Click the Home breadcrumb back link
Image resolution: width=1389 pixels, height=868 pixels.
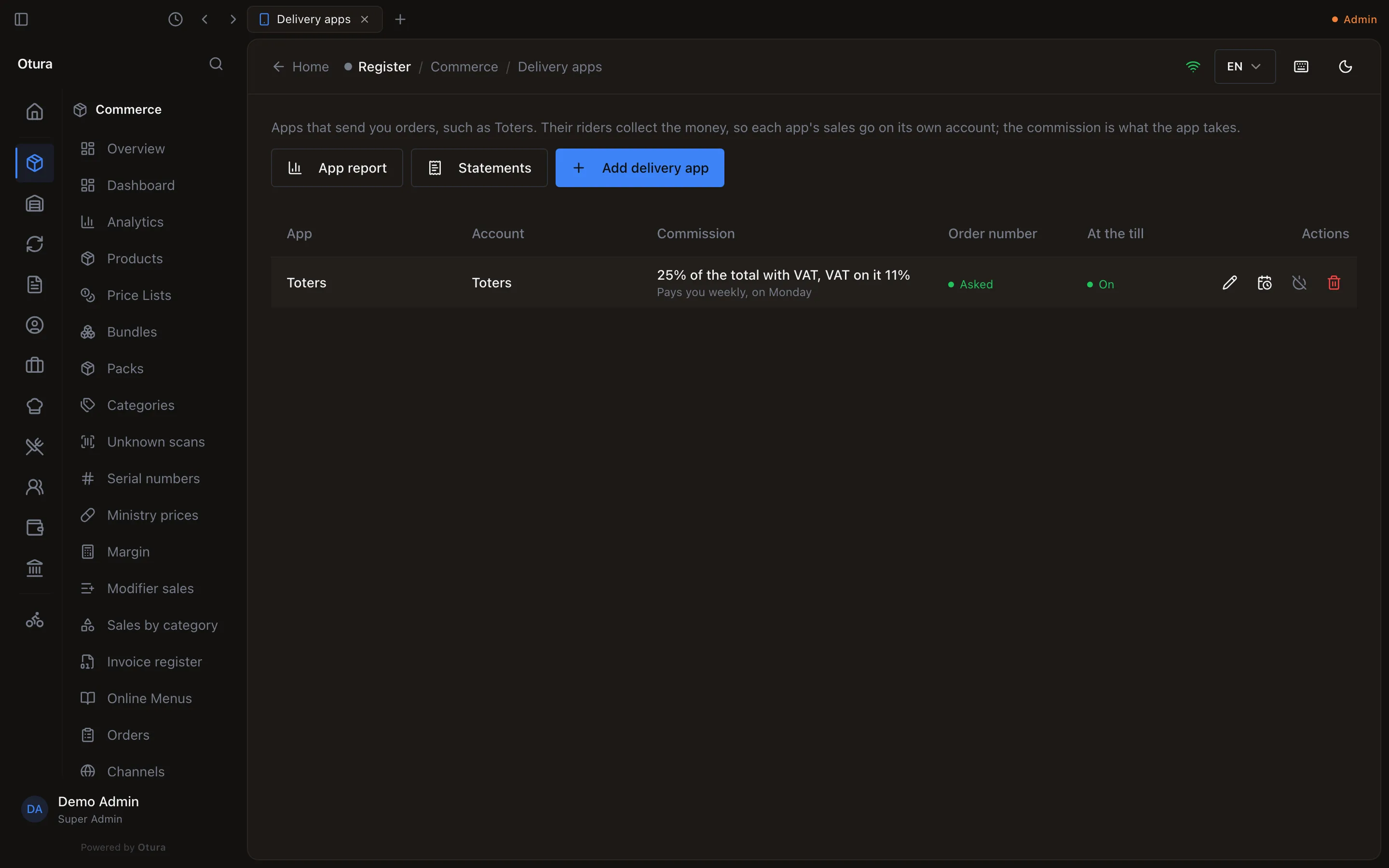click(301, 67)
